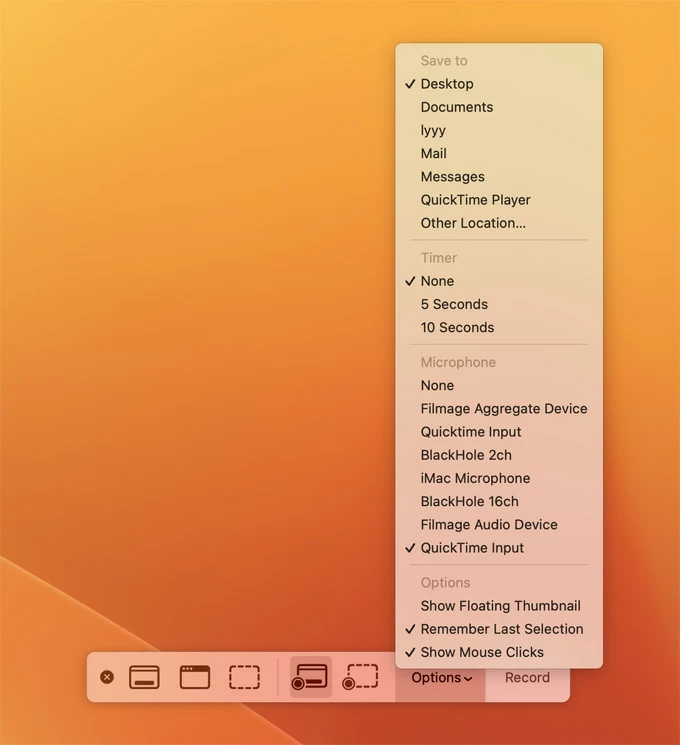The image size is (680, 745).
Task: Set timer to 5 Seconds
Action: coord(454,304)
